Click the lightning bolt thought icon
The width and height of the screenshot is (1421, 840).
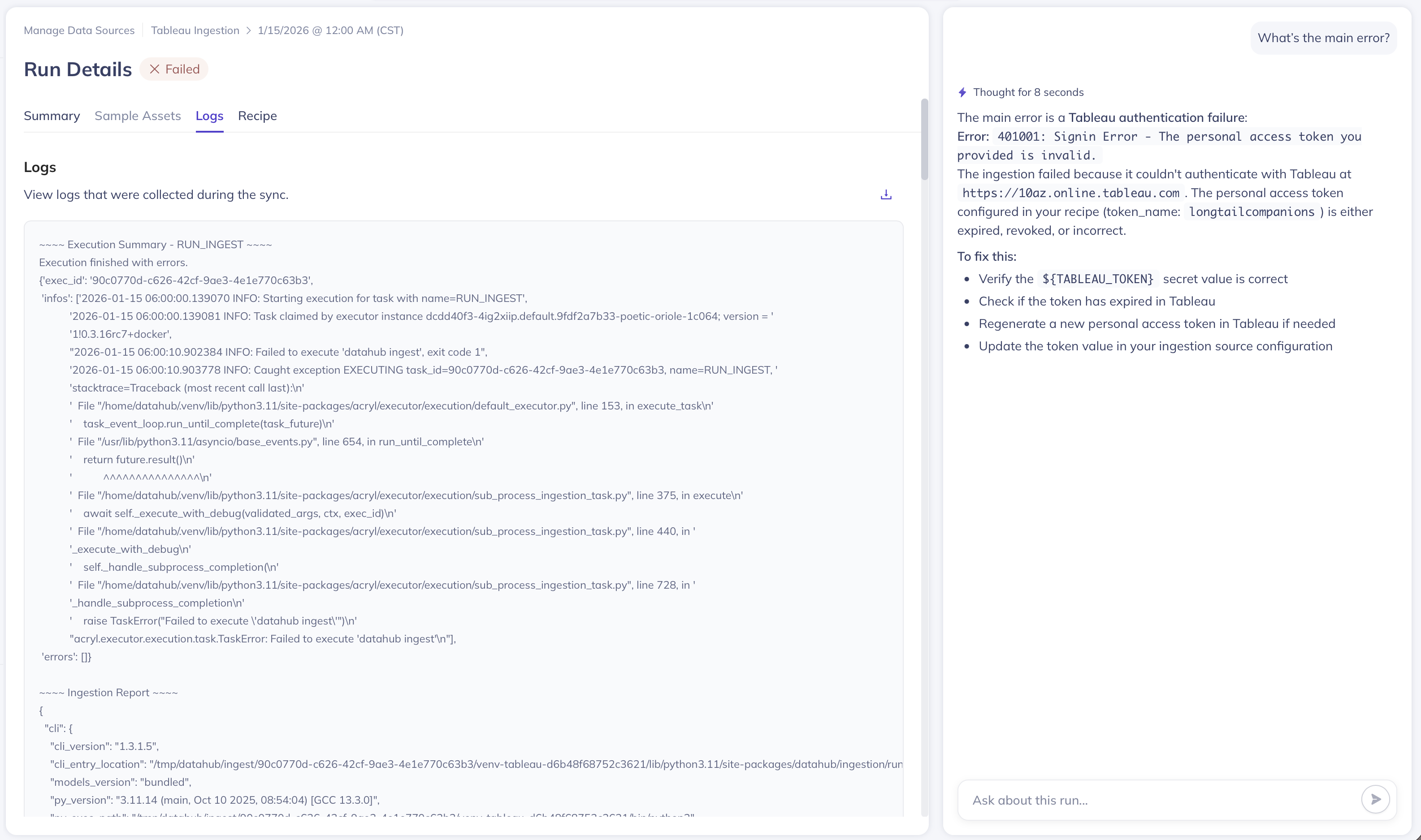[x=962, y=92]
